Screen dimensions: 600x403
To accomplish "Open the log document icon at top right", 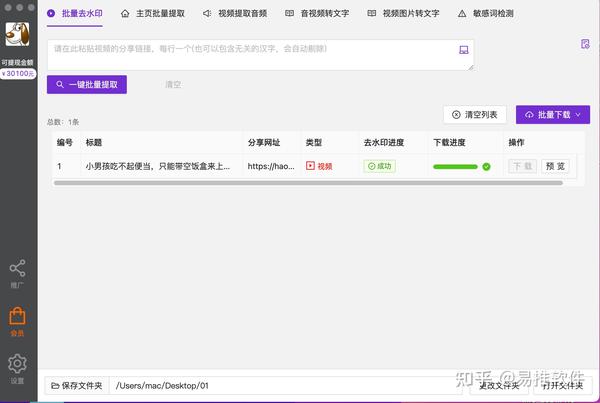I will tap(585, 44).
